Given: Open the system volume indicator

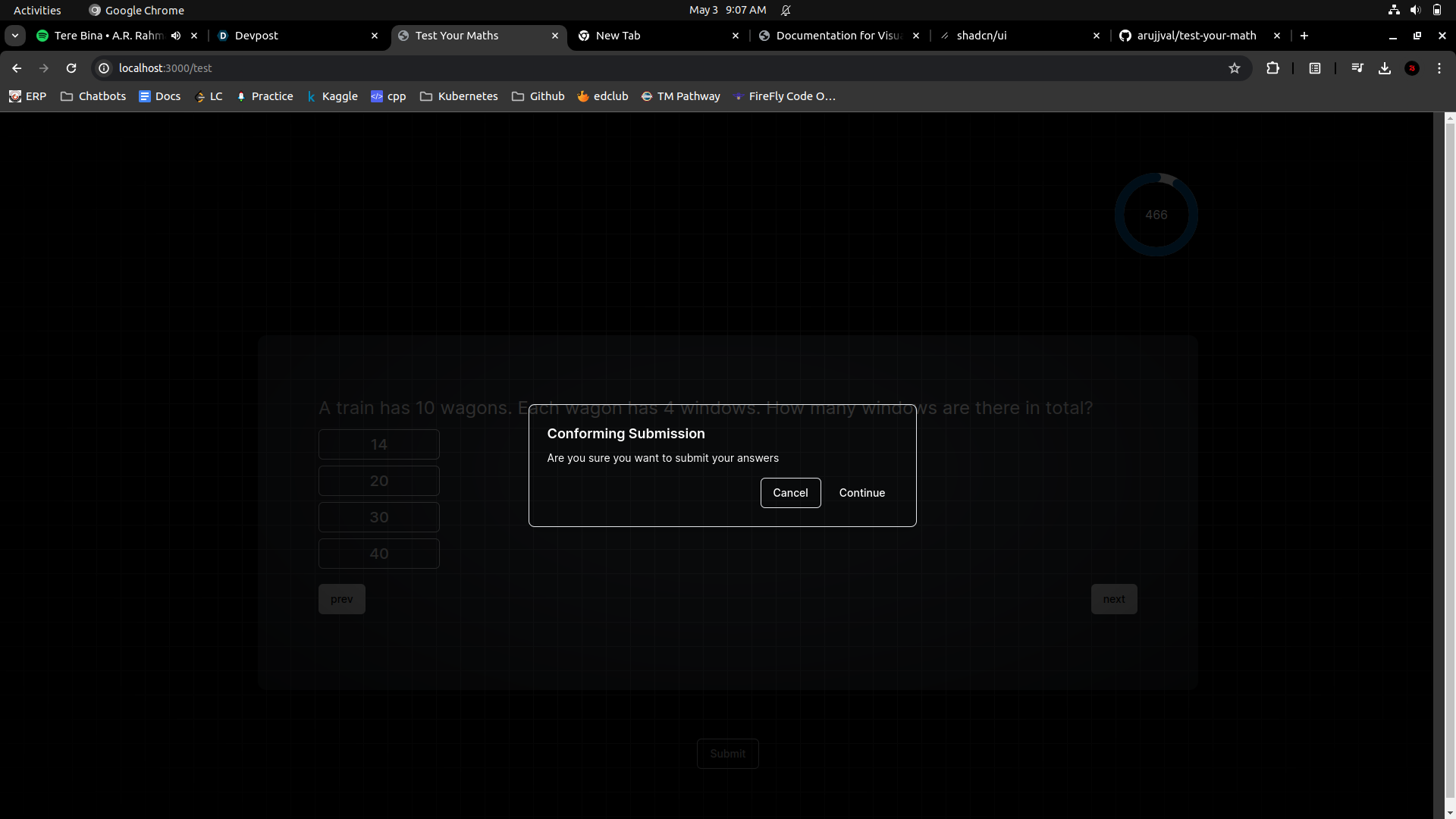Looking at the screenshot, I should click(x=1415, y=10).
